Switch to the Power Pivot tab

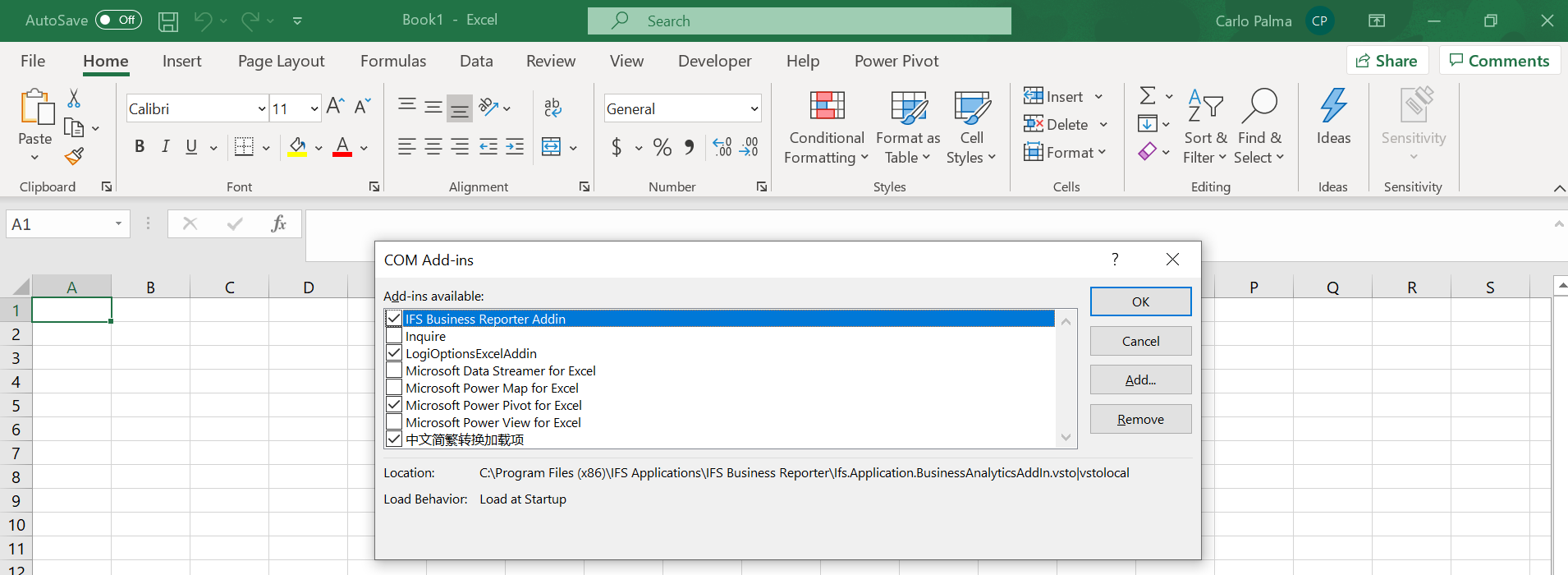pyautogui.click(x=896, y=61)
